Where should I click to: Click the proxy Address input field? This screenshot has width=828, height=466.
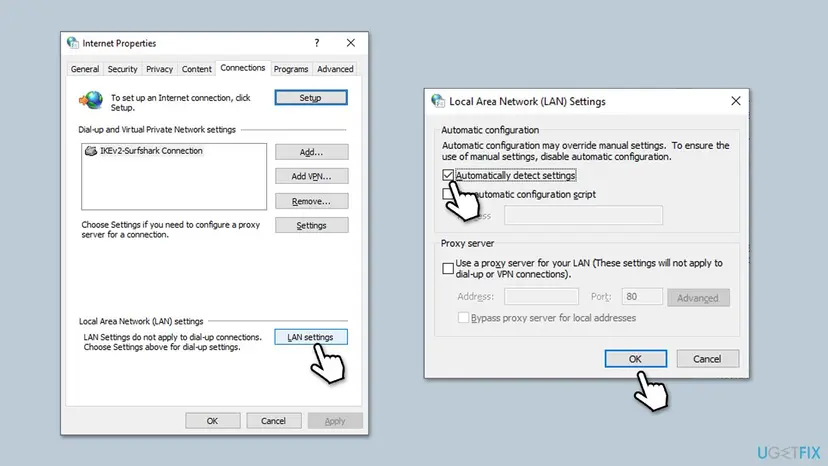[x=541, y=296]
